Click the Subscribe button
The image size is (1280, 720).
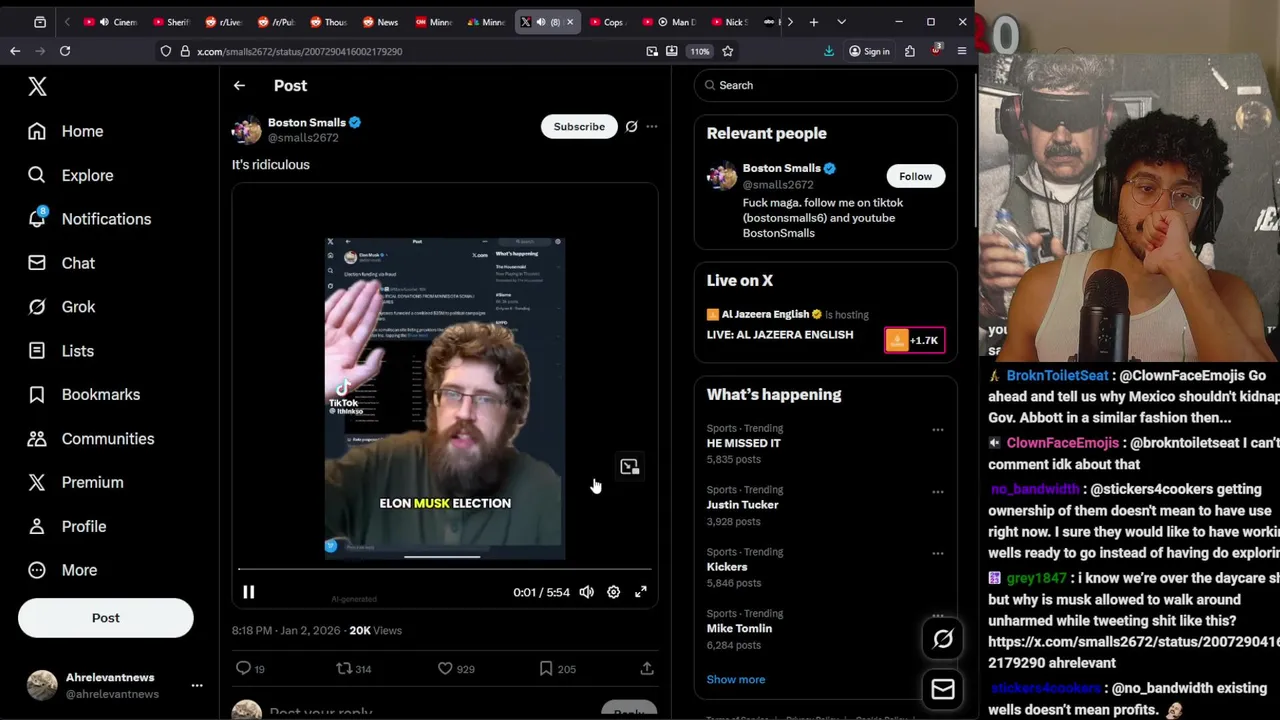pos(579,127)
